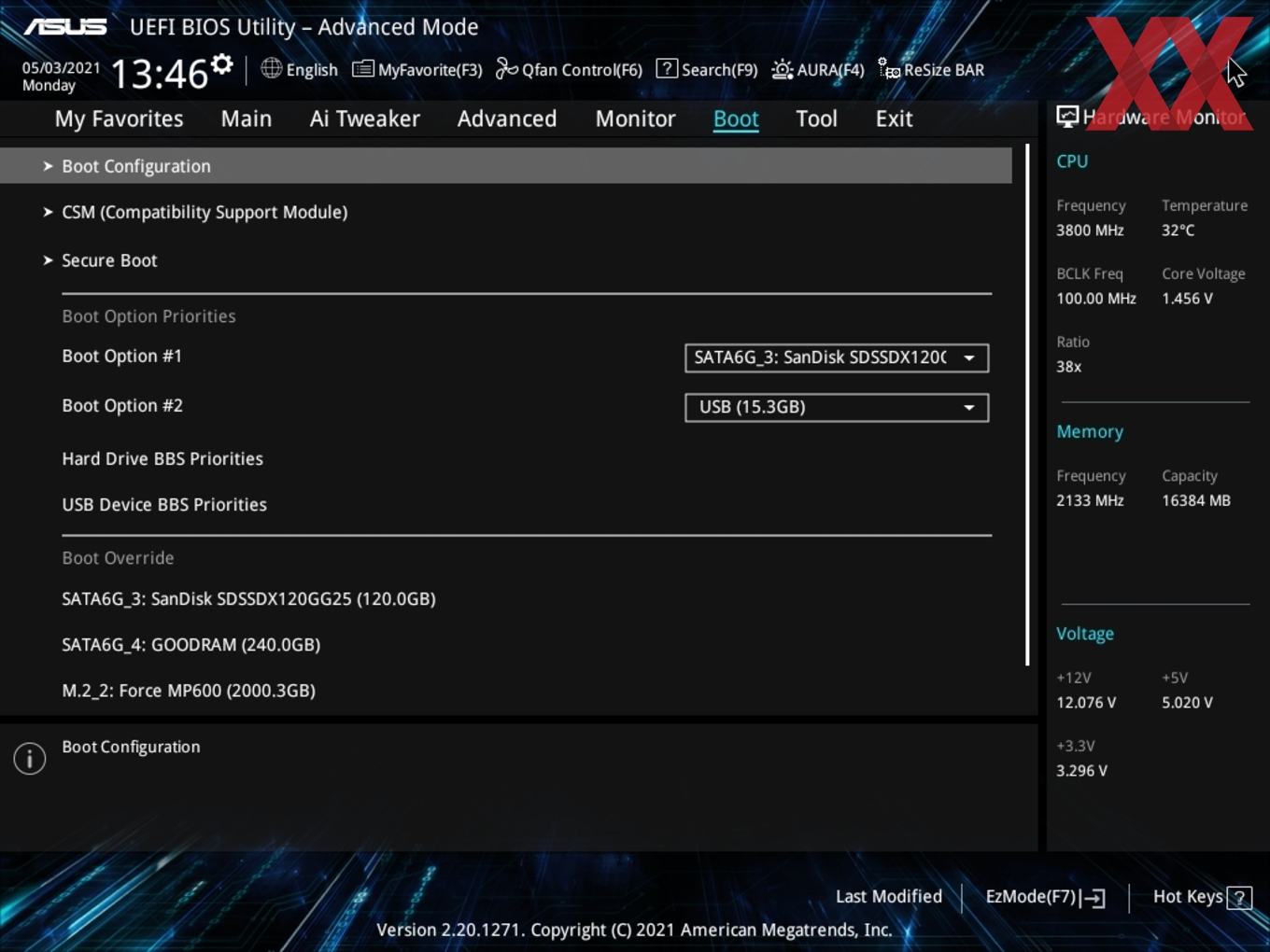This screenshot has width=1270, height=952.
Task: Click the Memory section heading
Action: tap(1090, 431)
